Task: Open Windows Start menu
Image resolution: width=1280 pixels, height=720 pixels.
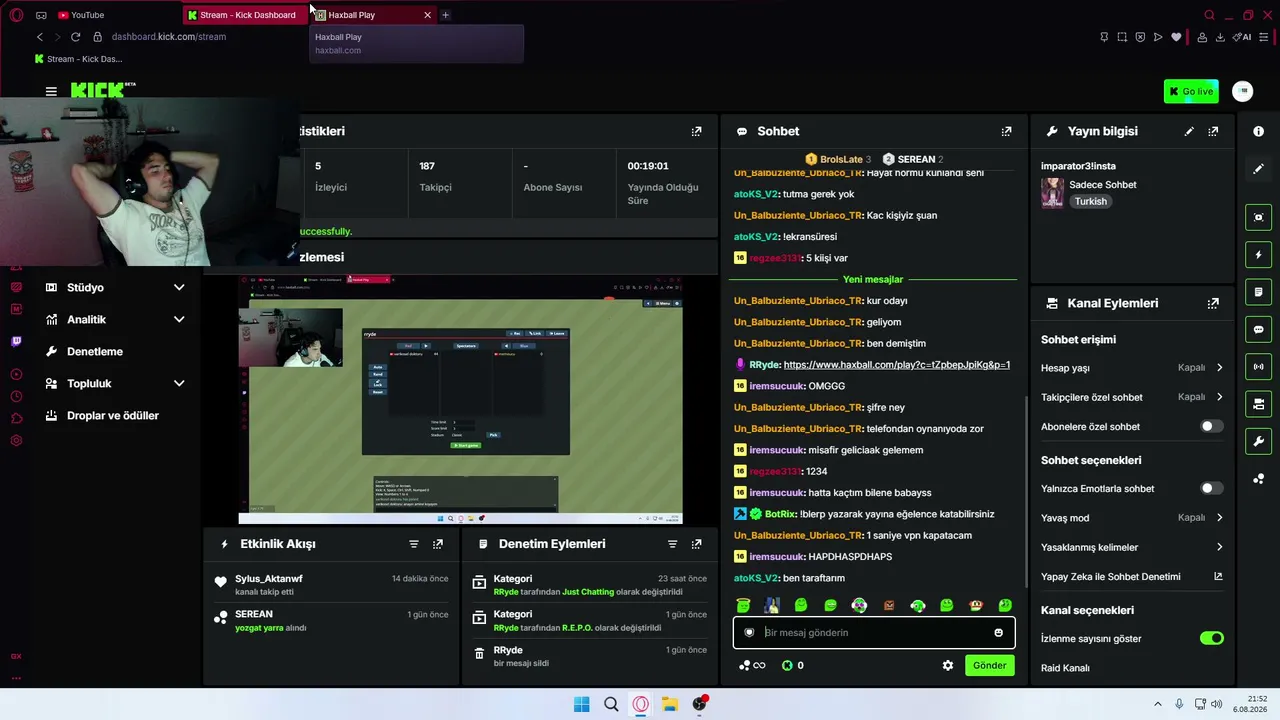Action: tap(581, 704)
